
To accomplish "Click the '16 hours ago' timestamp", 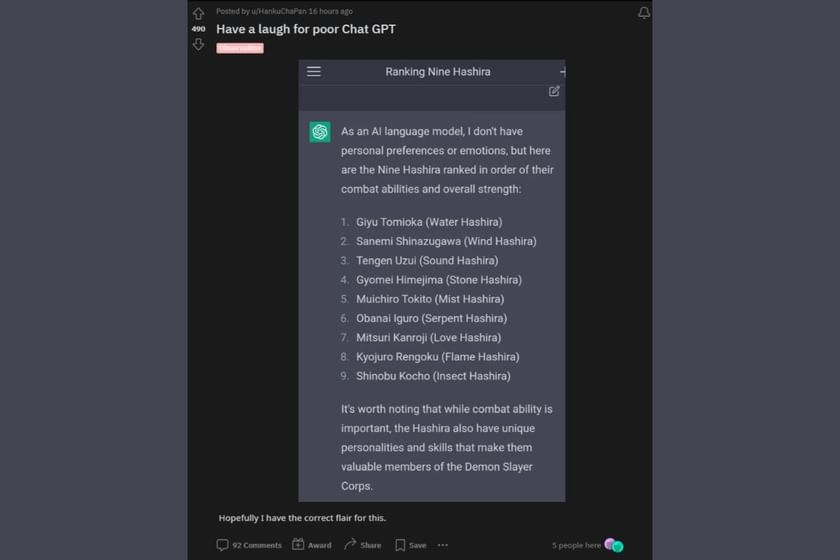I will (330, 11).
